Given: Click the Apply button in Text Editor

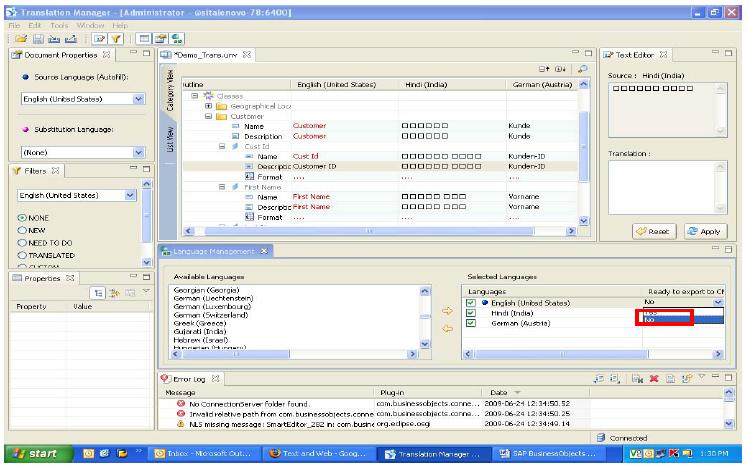Looking at the screenshot, I should coord(705,232).
